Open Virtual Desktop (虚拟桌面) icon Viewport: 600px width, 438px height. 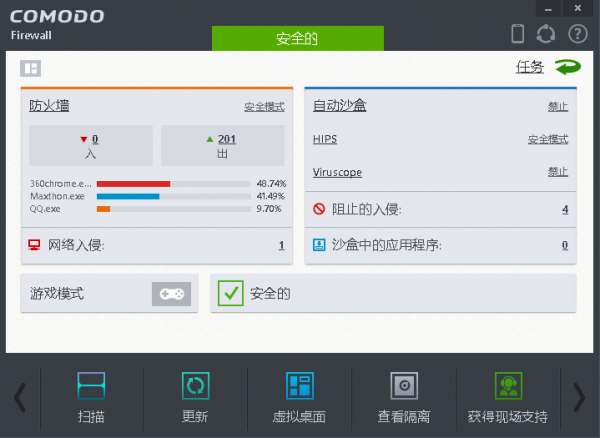299,386
